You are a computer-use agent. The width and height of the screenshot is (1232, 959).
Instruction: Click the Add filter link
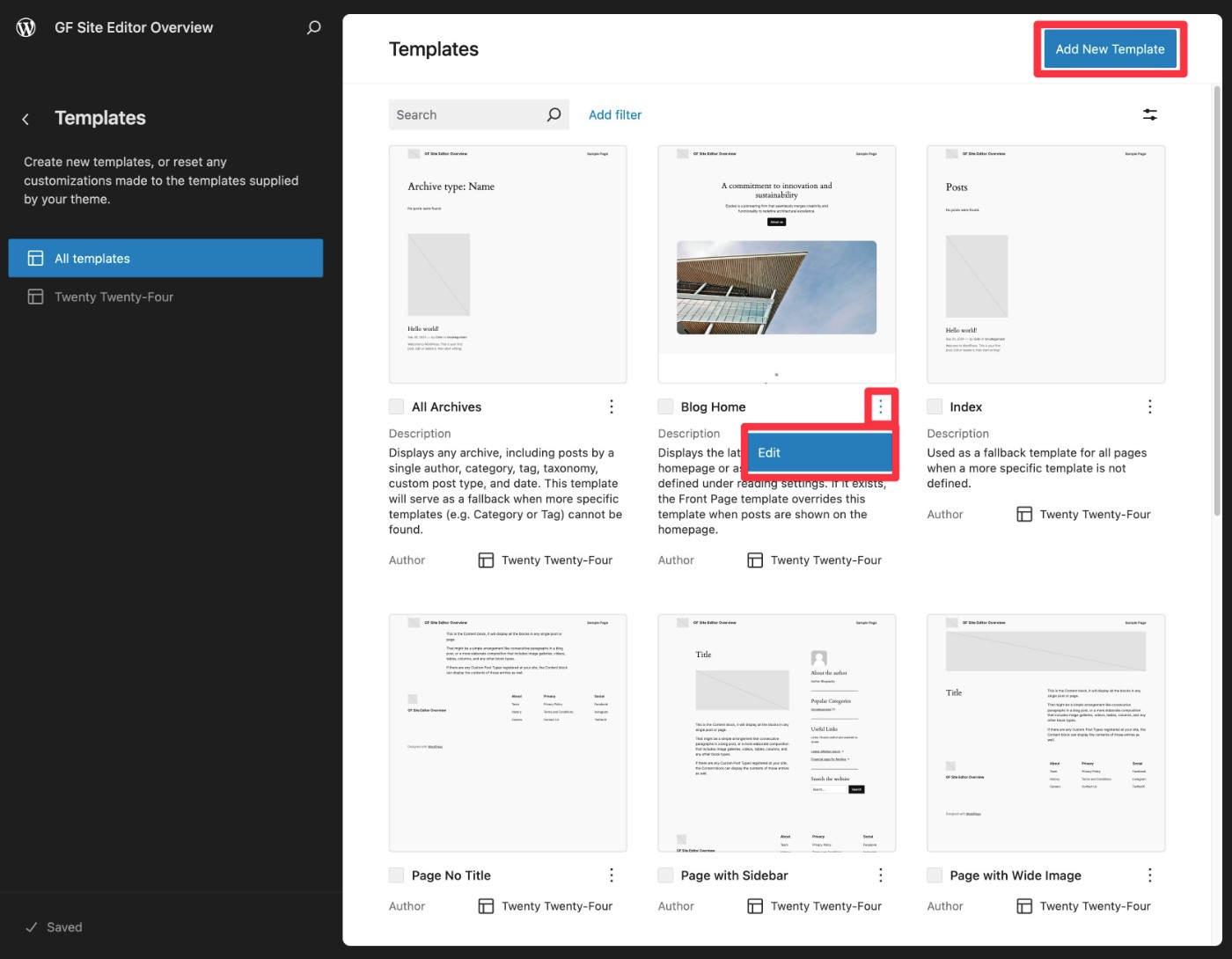tap(615, 114)
